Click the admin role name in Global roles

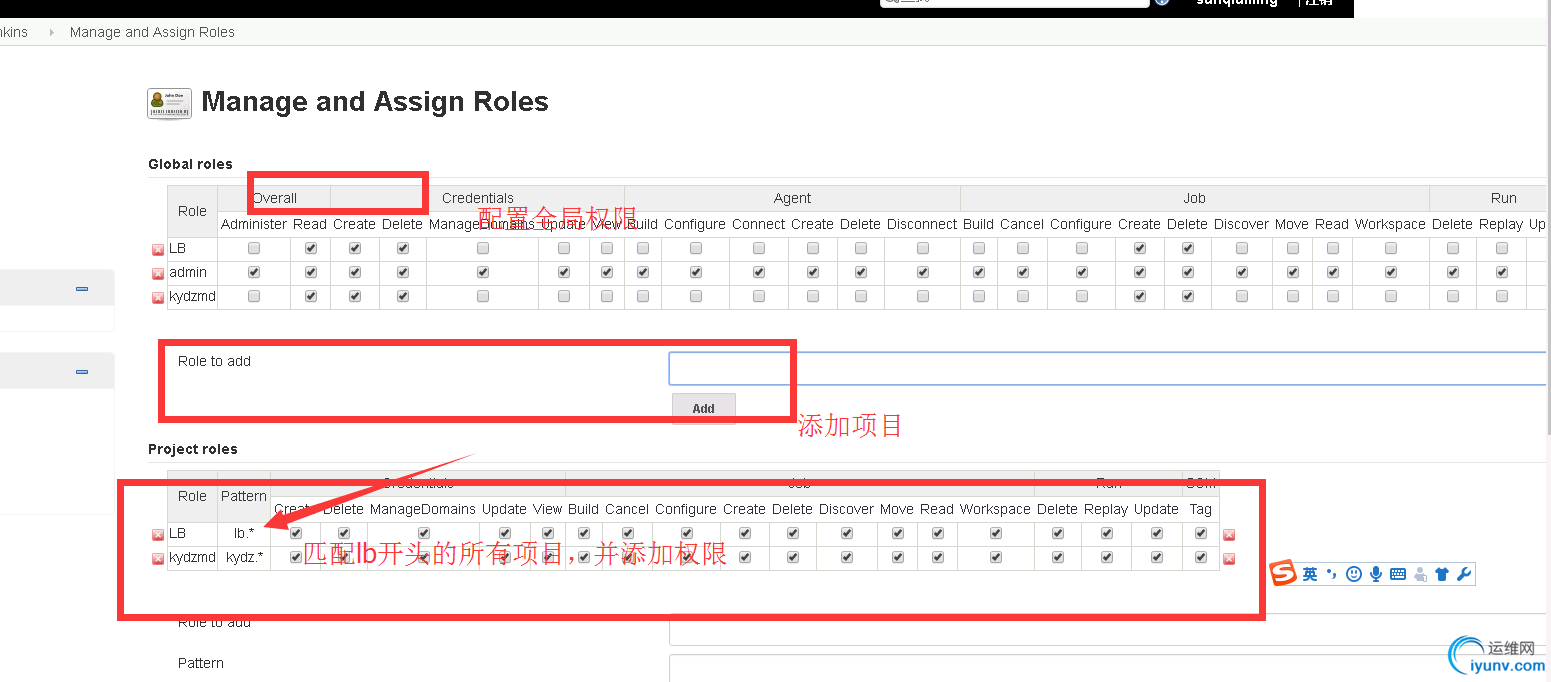click(188, 272)
